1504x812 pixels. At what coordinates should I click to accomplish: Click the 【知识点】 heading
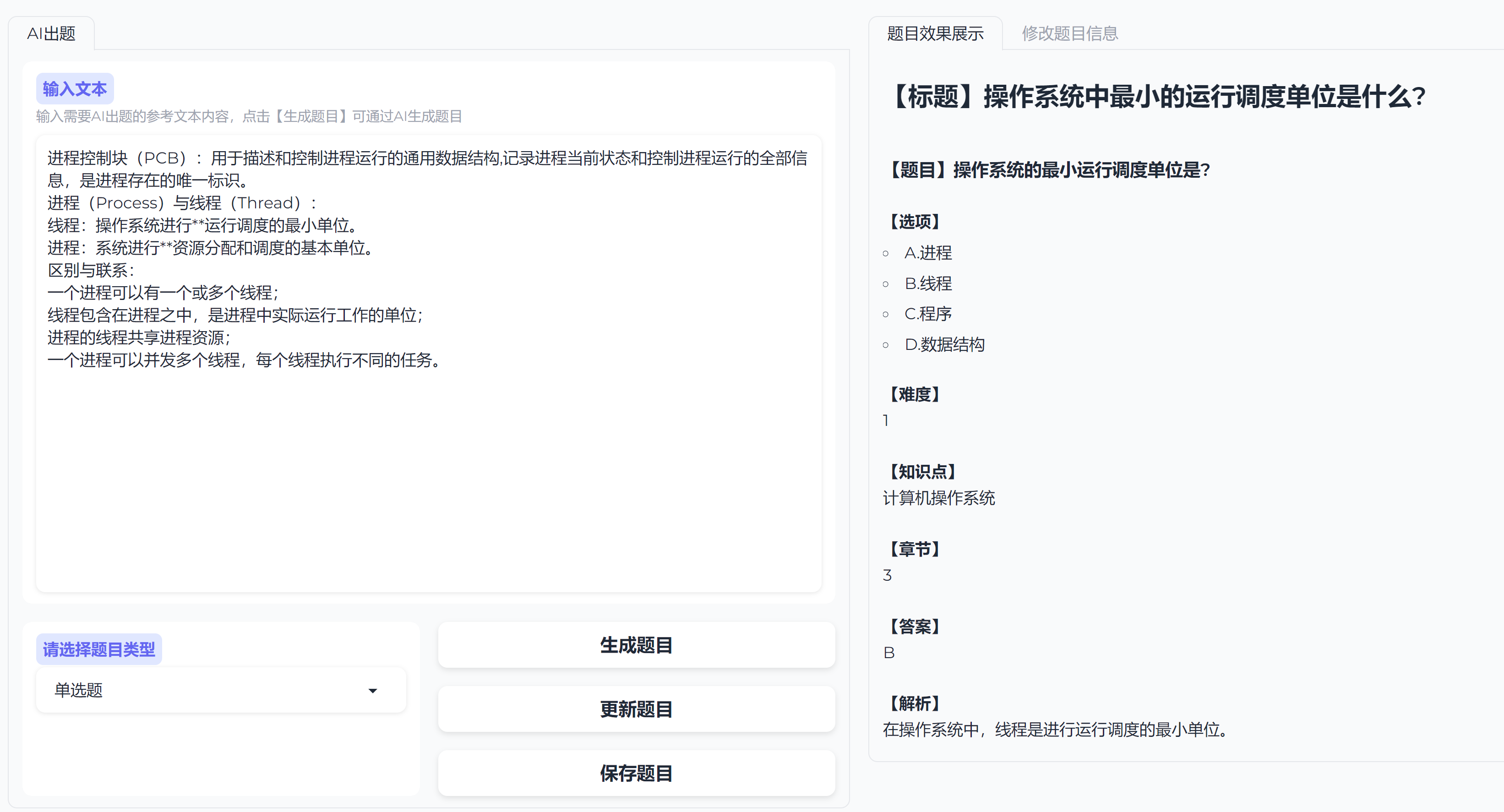(x=922, y=471)
